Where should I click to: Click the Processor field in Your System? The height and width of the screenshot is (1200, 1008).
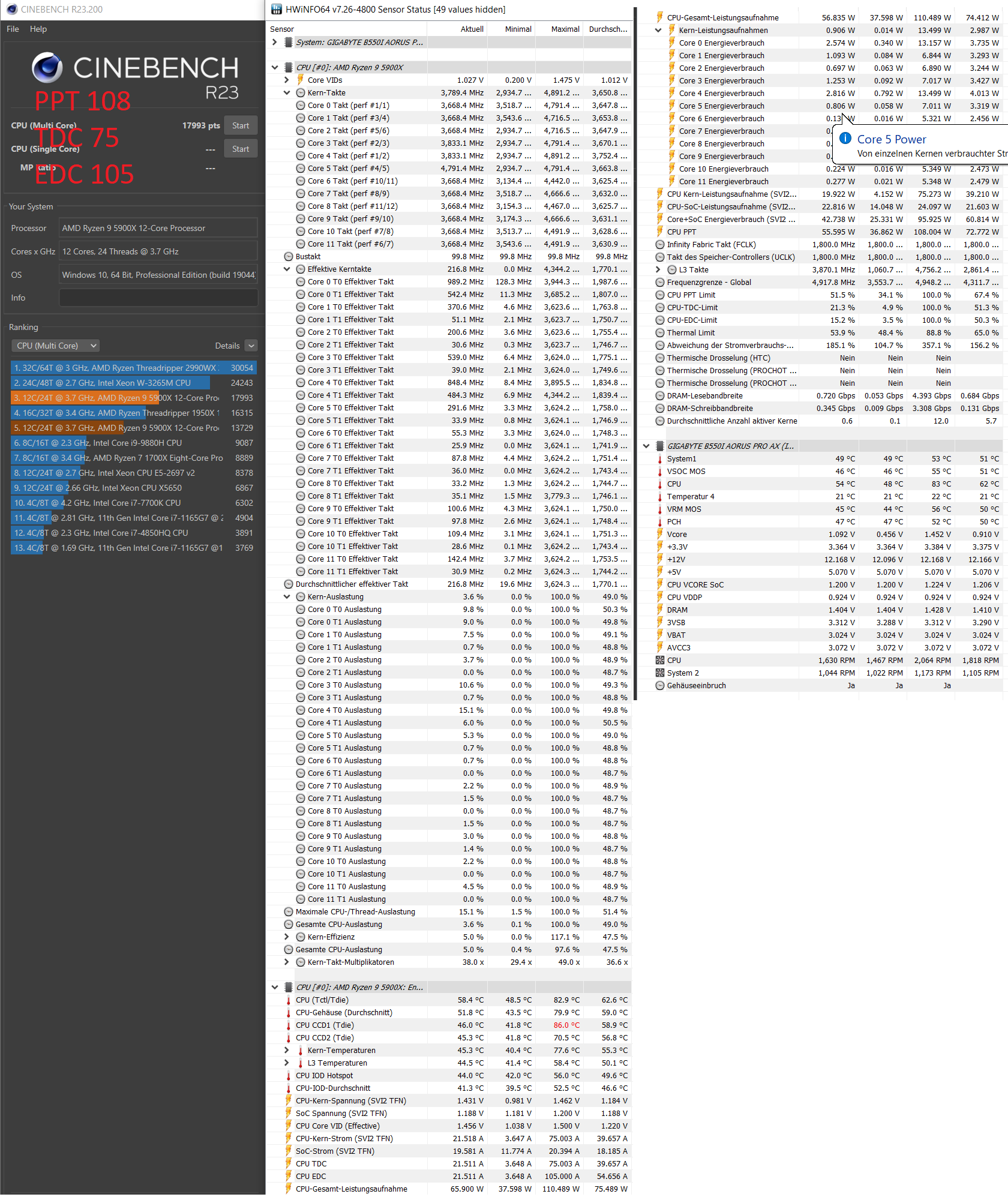(x=158, y=228)
